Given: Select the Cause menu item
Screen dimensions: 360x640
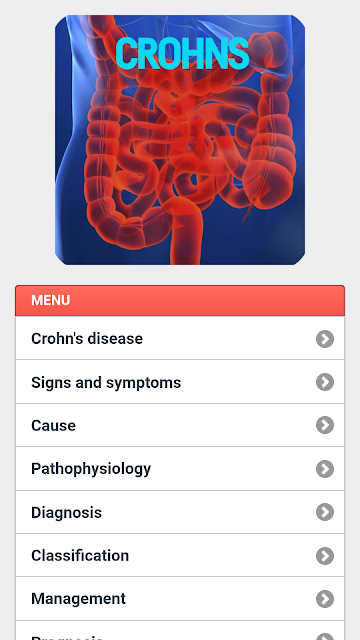Looking at the screenshot, I should tap(180, 425).
